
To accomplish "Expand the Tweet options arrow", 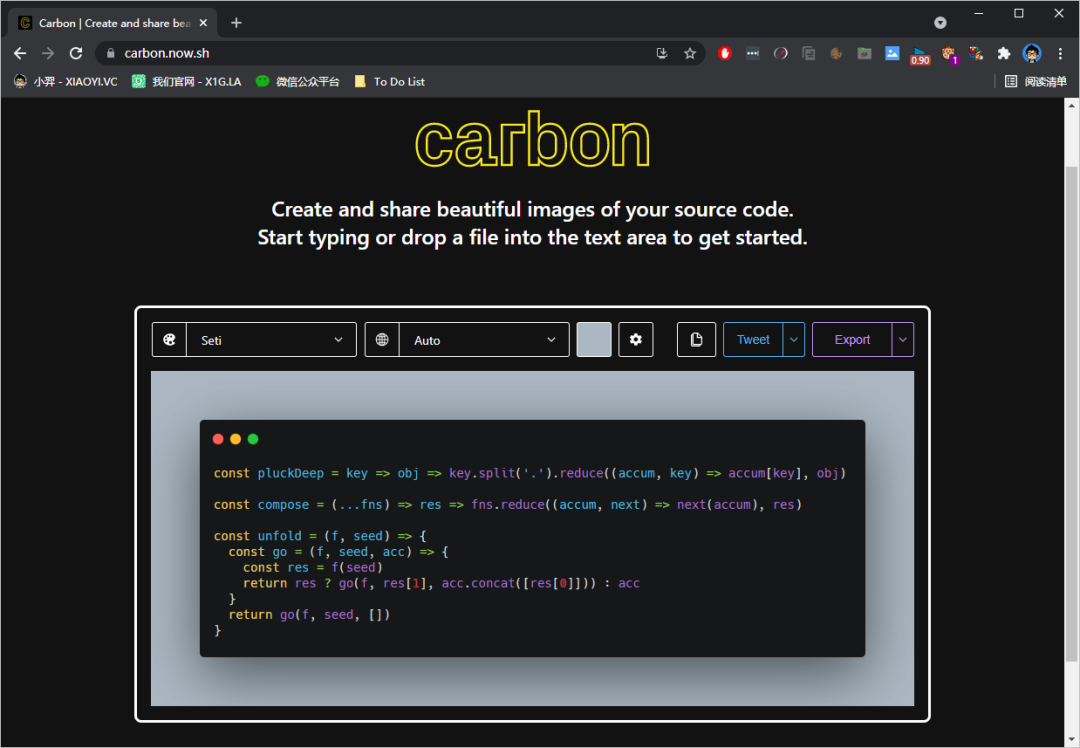I will (x=794, y=340).
